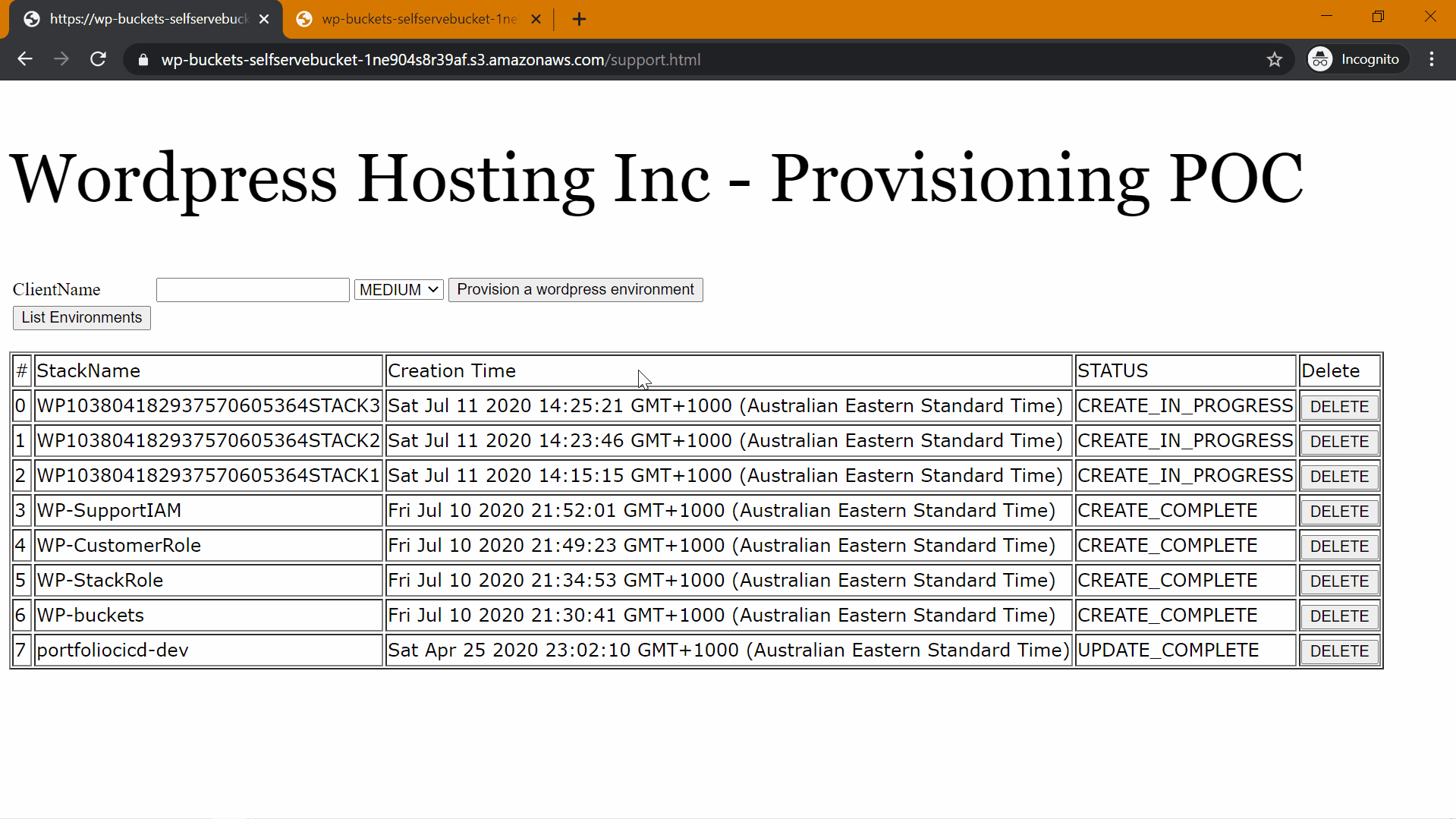Click Provision a wordpress environment button
Viewport: 1456px width, 819px height.
click(575, 290)
